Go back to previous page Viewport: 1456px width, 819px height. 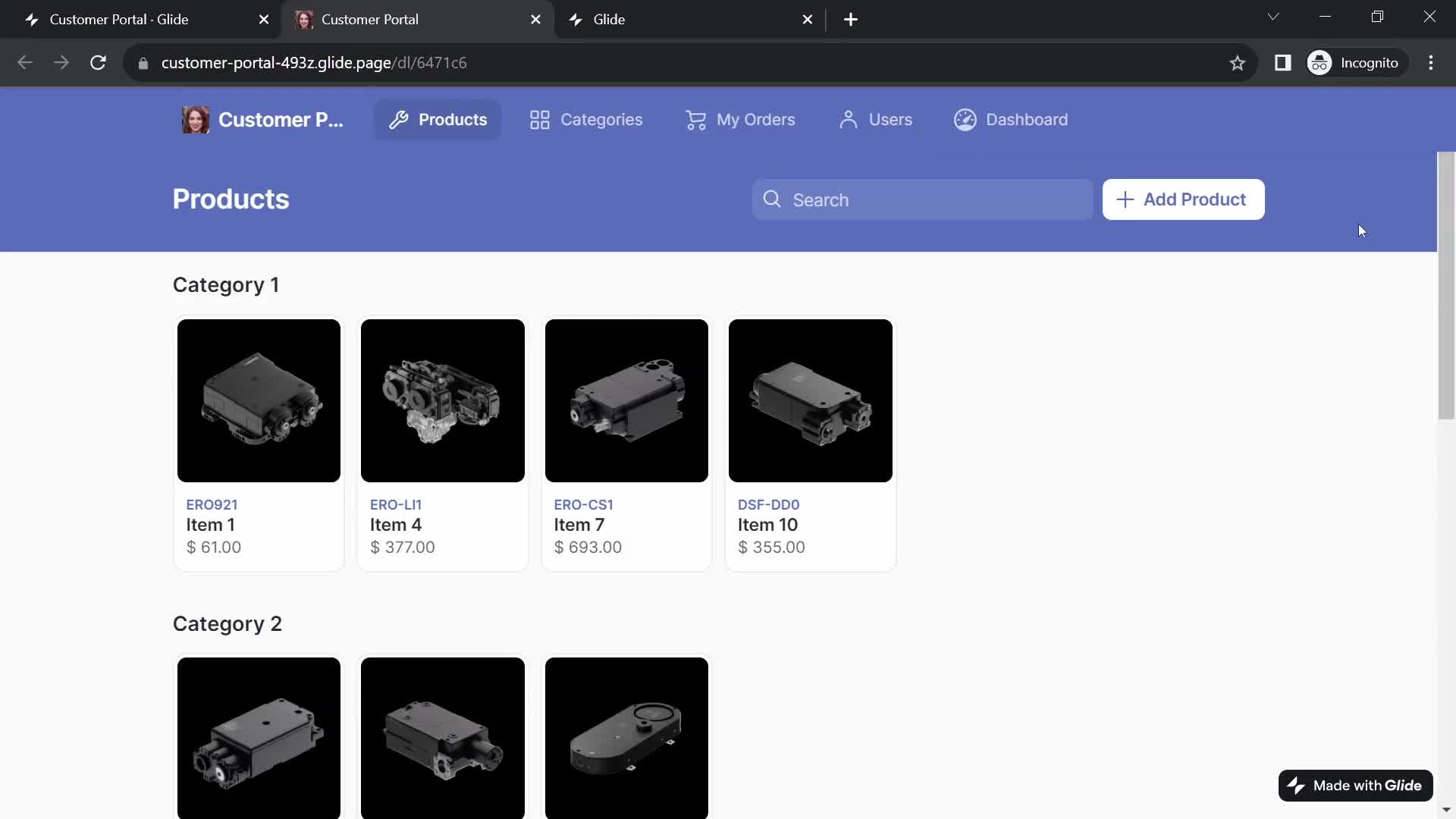coord(25,63)
